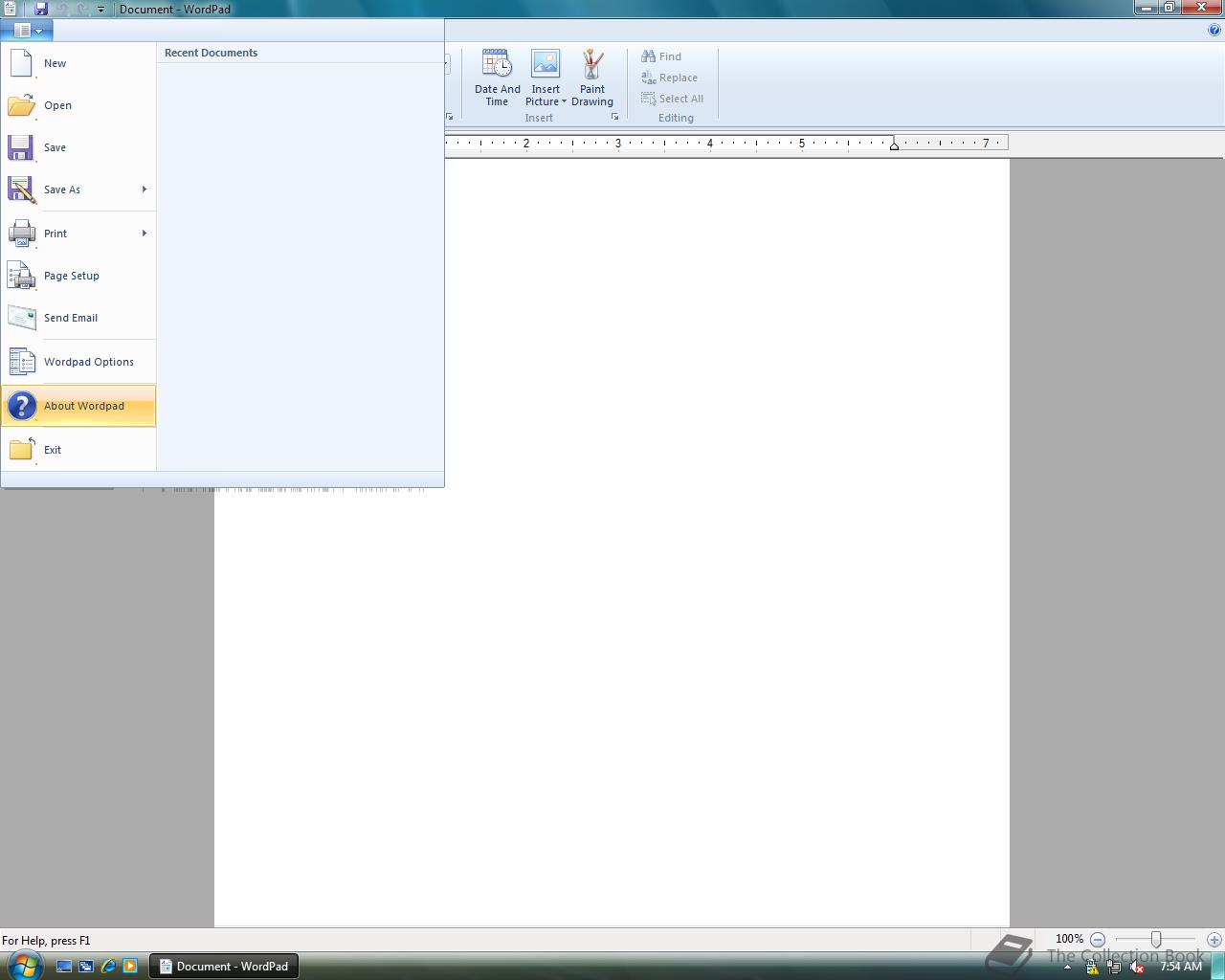1225x980 pixels.
Task: Click the Exit folder icon
Action: click(21, 450)
